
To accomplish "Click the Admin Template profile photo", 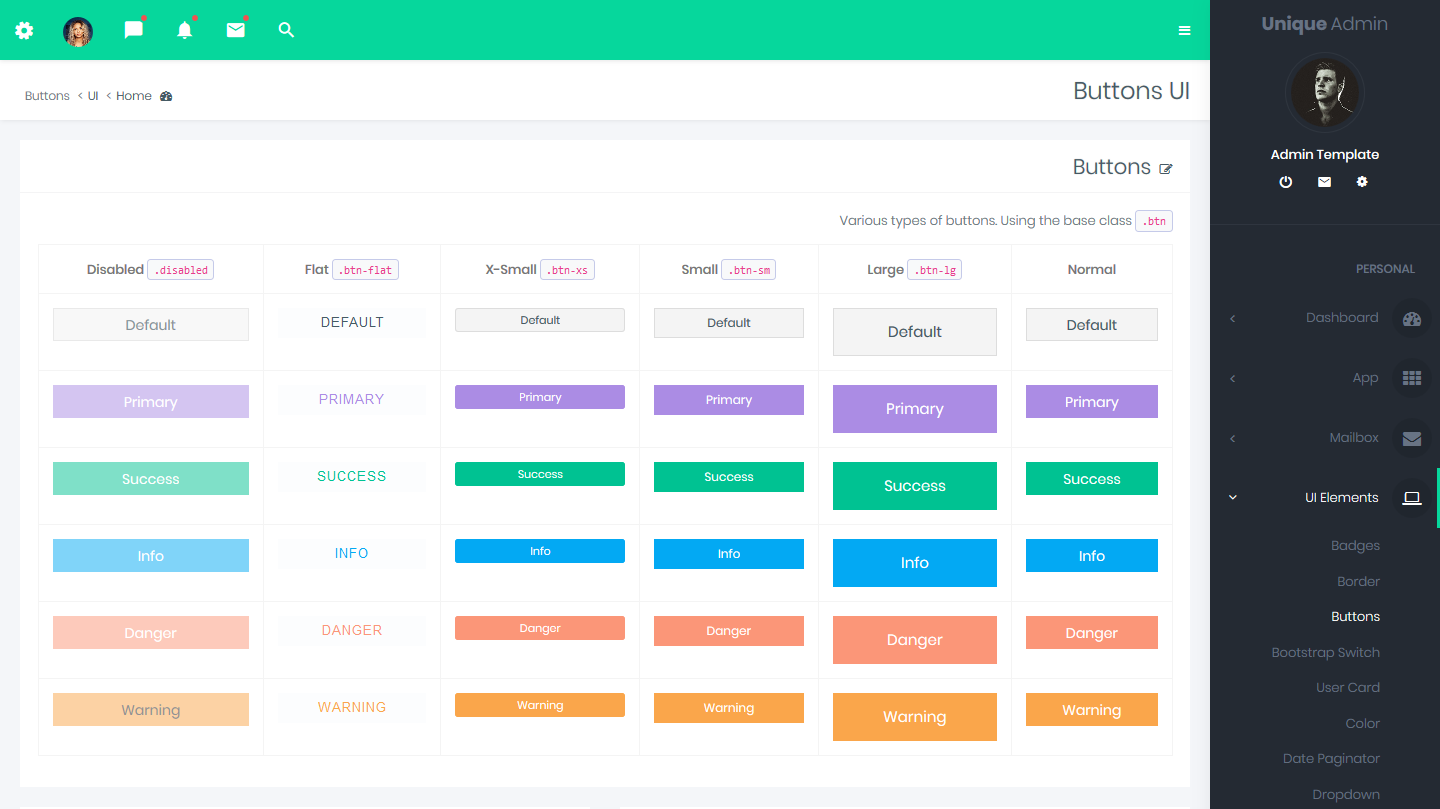I will [1325, 92].
